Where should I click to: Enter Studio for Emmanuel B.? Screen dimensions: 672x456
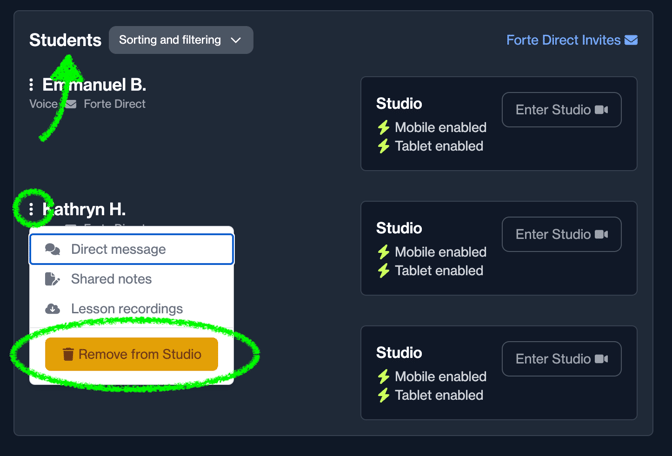point(561,110)
